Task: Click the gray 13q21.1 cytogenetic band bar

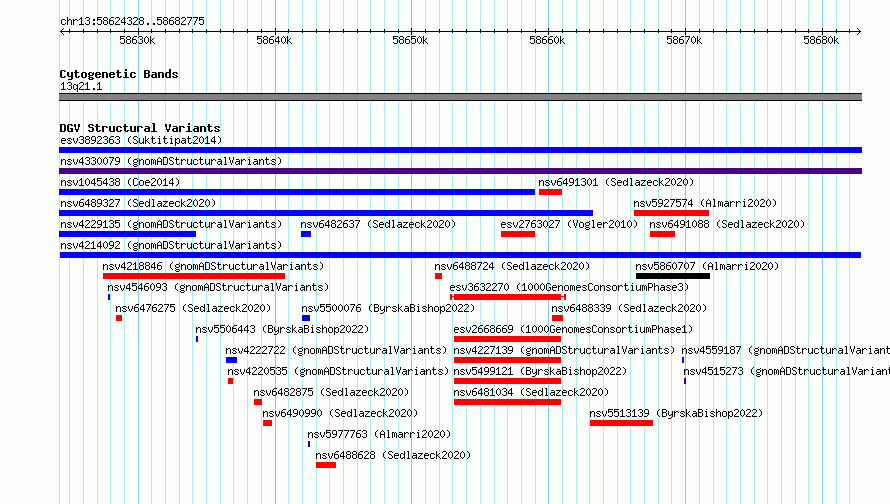Action: 460,97
